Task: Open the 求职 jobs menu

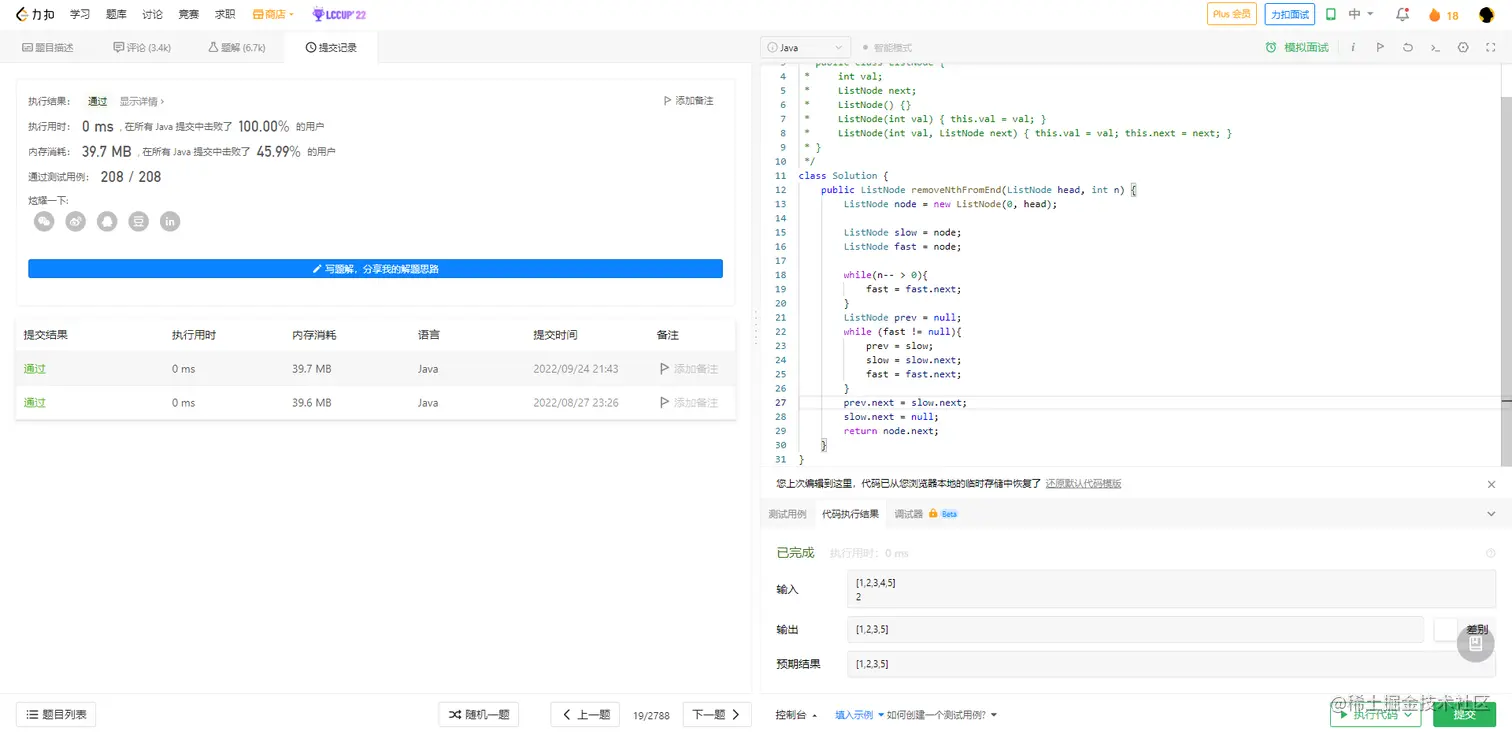Action: 224,15
